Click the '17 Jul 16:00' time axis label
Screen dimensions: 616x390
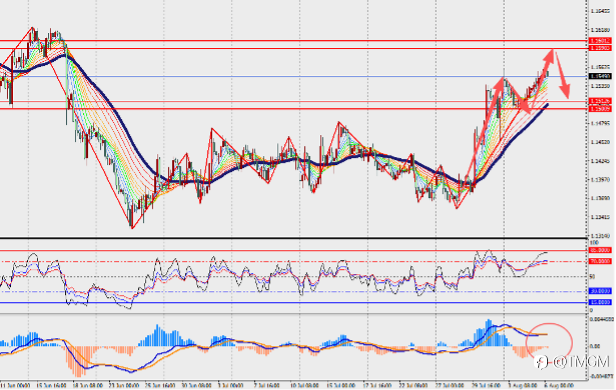click(x=377, y=385)
